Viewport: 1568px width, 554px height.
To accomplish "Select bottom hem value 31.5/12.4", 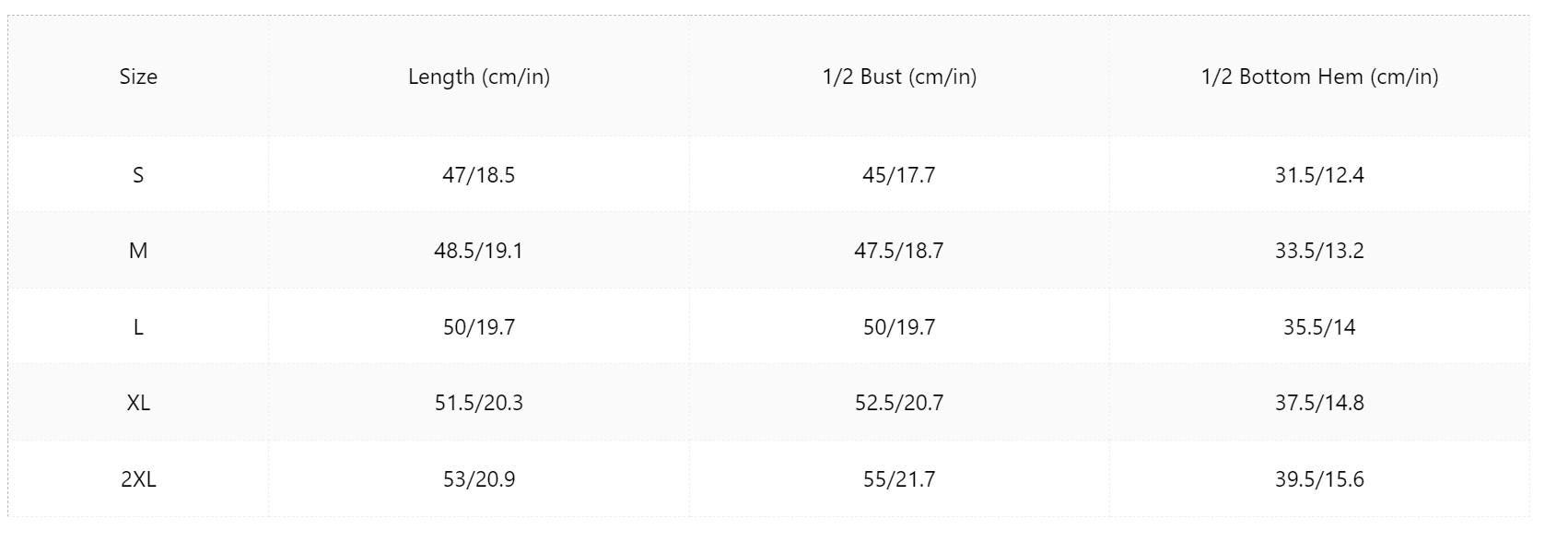I will [1319, 175].
